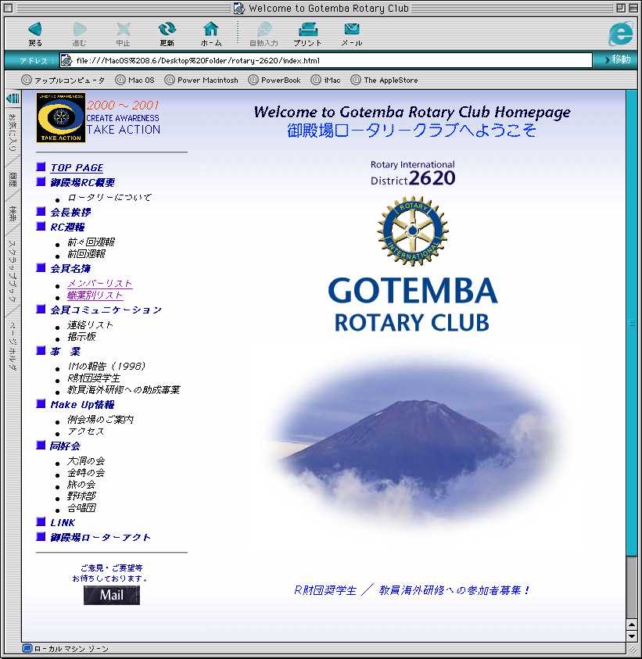The width and height of the screenshot is (642, 659).
Task: Open the メンバーリスト link
Action: pos(100,283)
